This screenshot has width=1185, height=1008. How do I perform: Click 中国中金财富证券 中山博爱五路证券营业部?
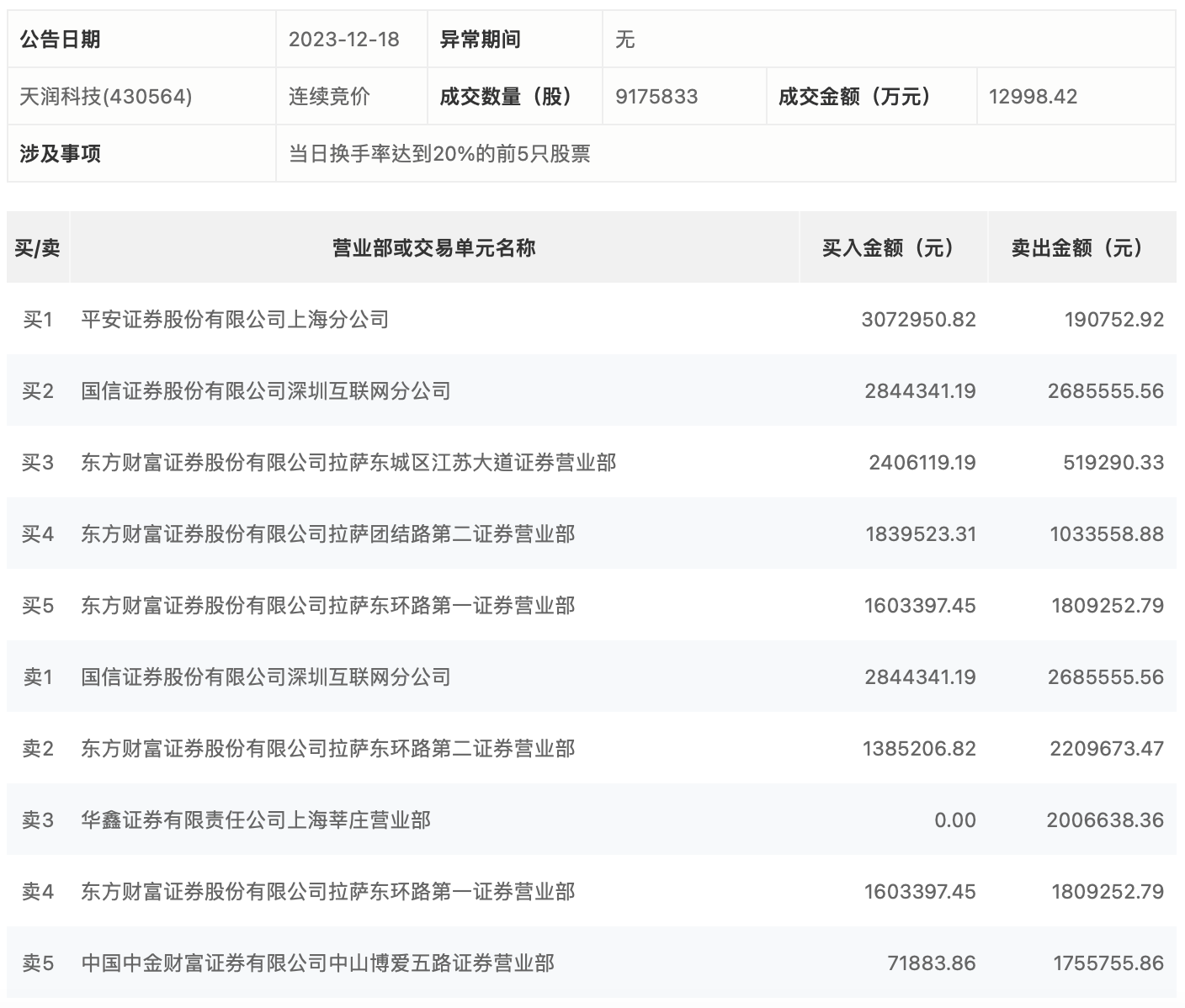[x=318, y=963]
